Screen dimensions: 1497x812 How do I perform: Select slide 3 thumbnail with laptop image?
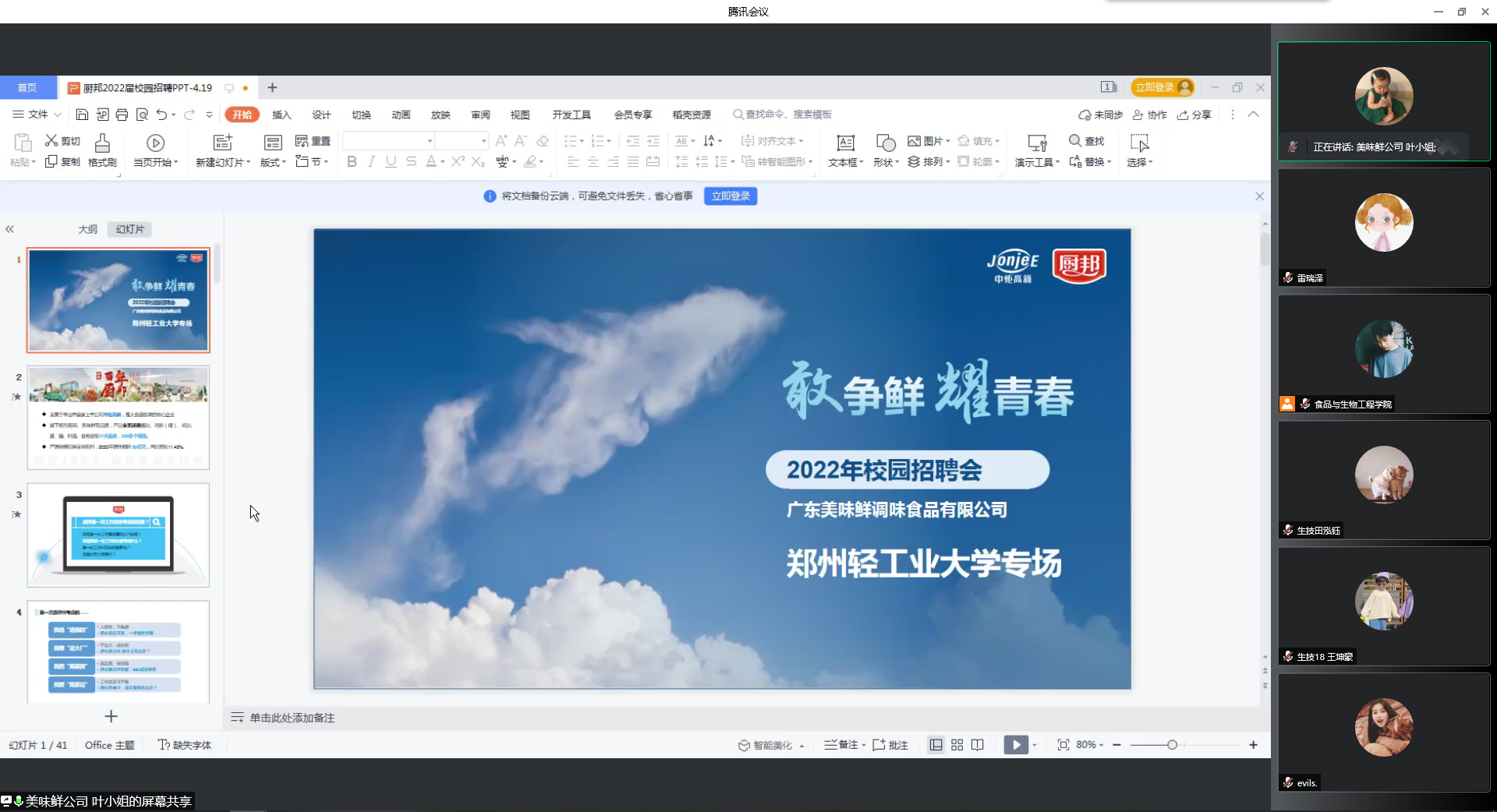coord(119,535)
